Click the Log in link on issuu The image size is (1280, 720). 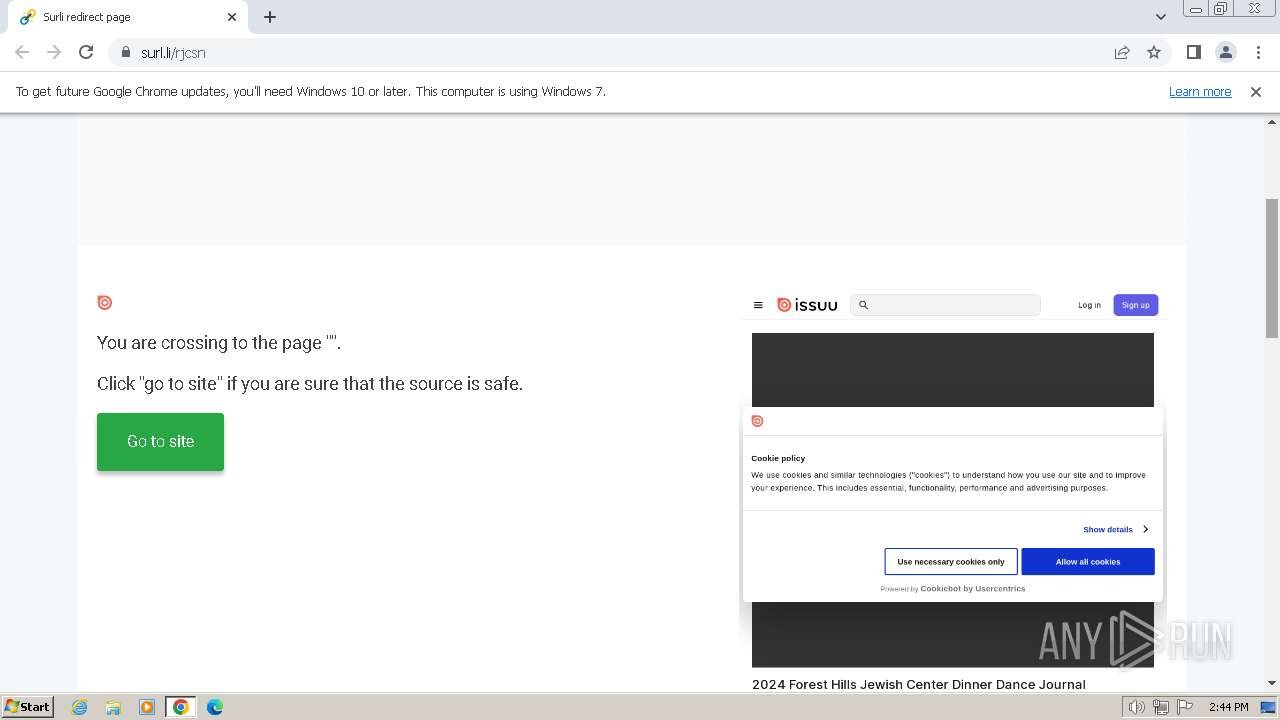click(x=1089, y=305)
